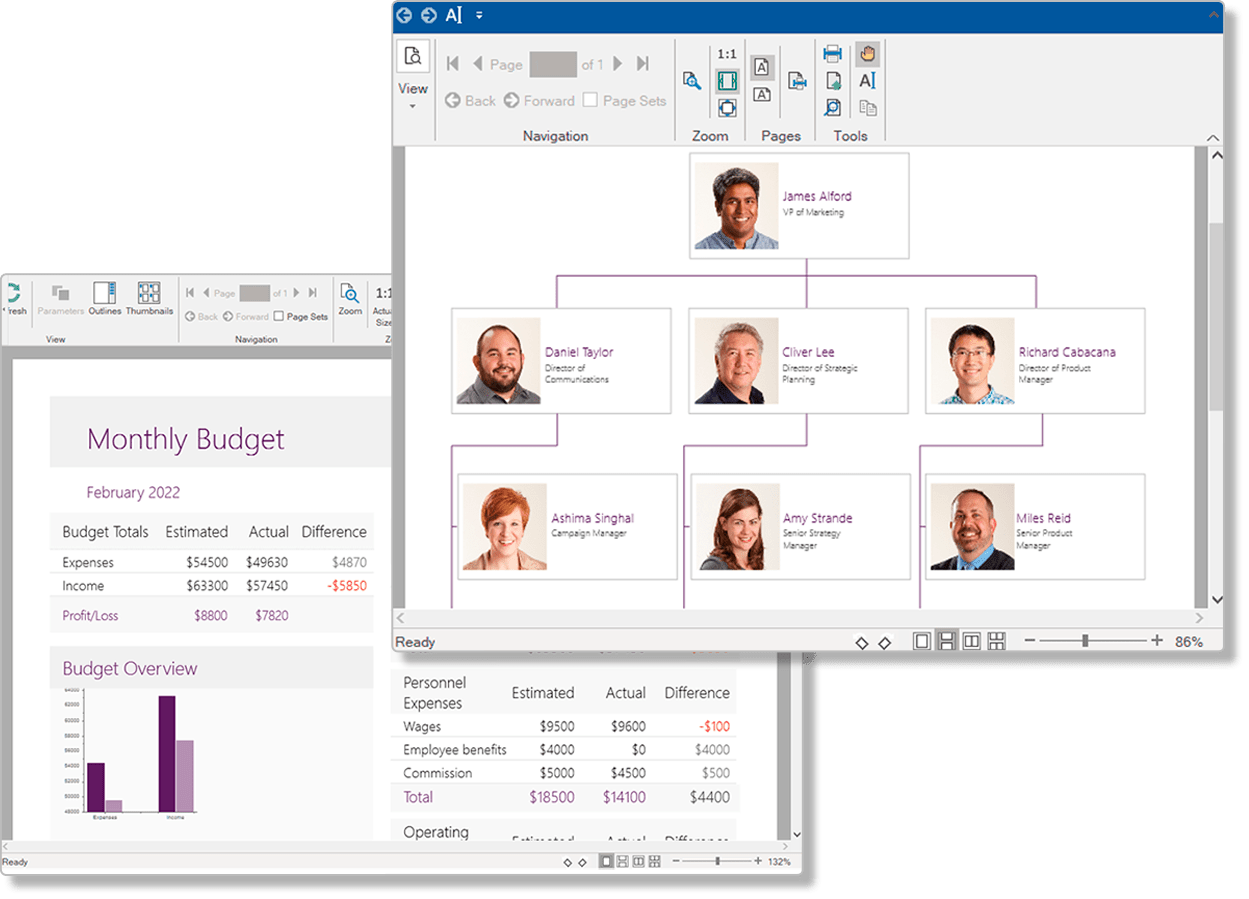1249x899 pixels.
Task: Activate the text selection tool
Action: pyautogui.click(x=868, y=81)
